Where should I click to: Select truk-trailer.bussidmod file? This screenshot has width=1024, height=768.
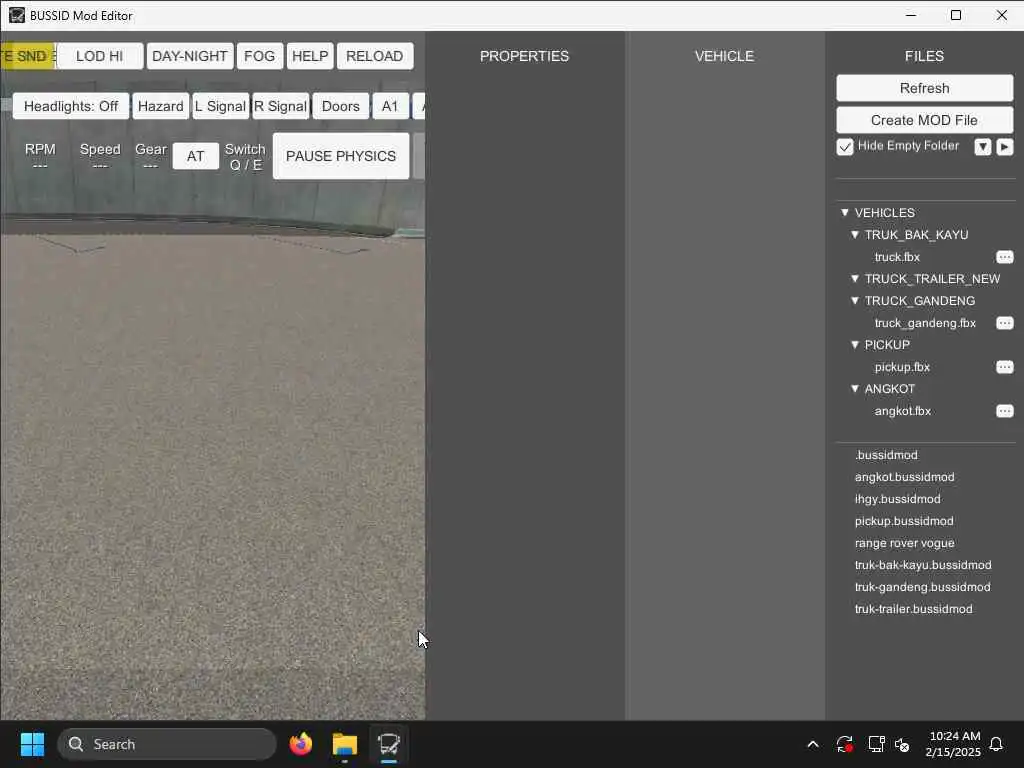tap(914, 609)
